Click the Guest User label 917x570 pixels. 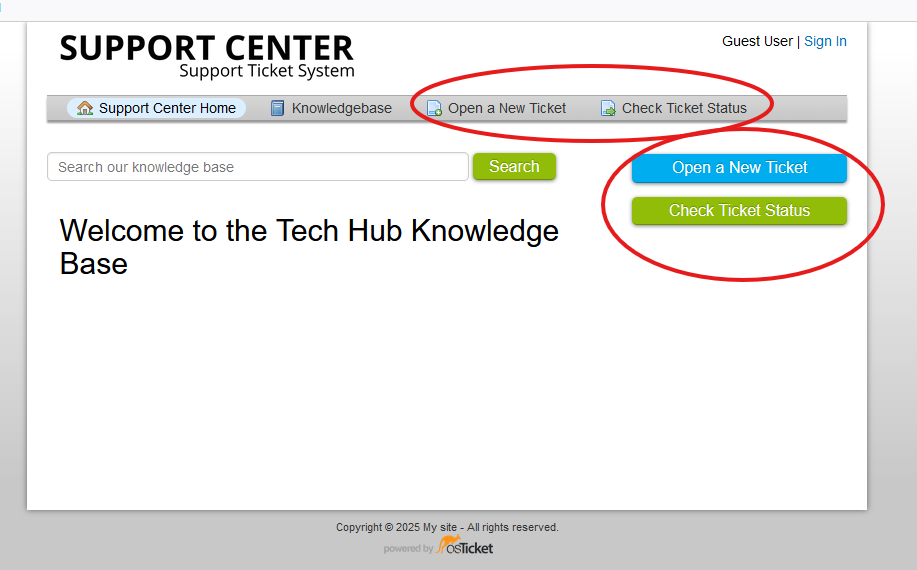pyautogui.click(x=757, y=41)
